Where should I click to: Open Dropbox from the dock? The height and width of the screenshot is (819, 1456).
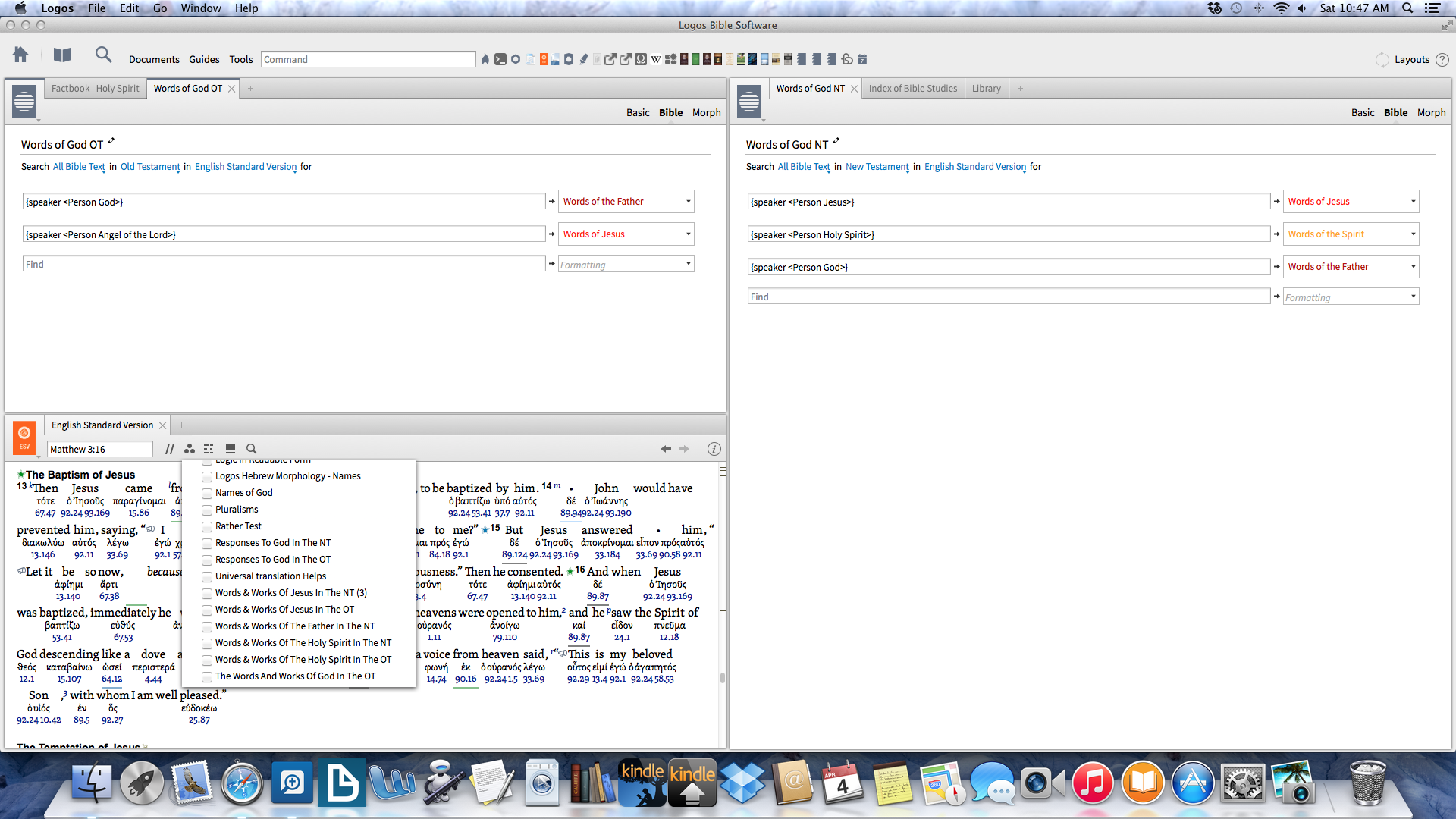(742, 783)
